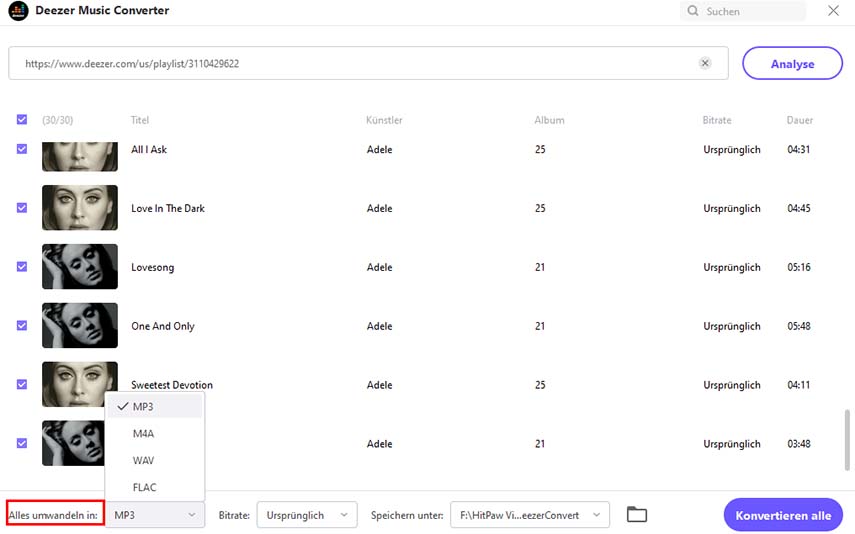Click the Titel column header

pos(140,120)
